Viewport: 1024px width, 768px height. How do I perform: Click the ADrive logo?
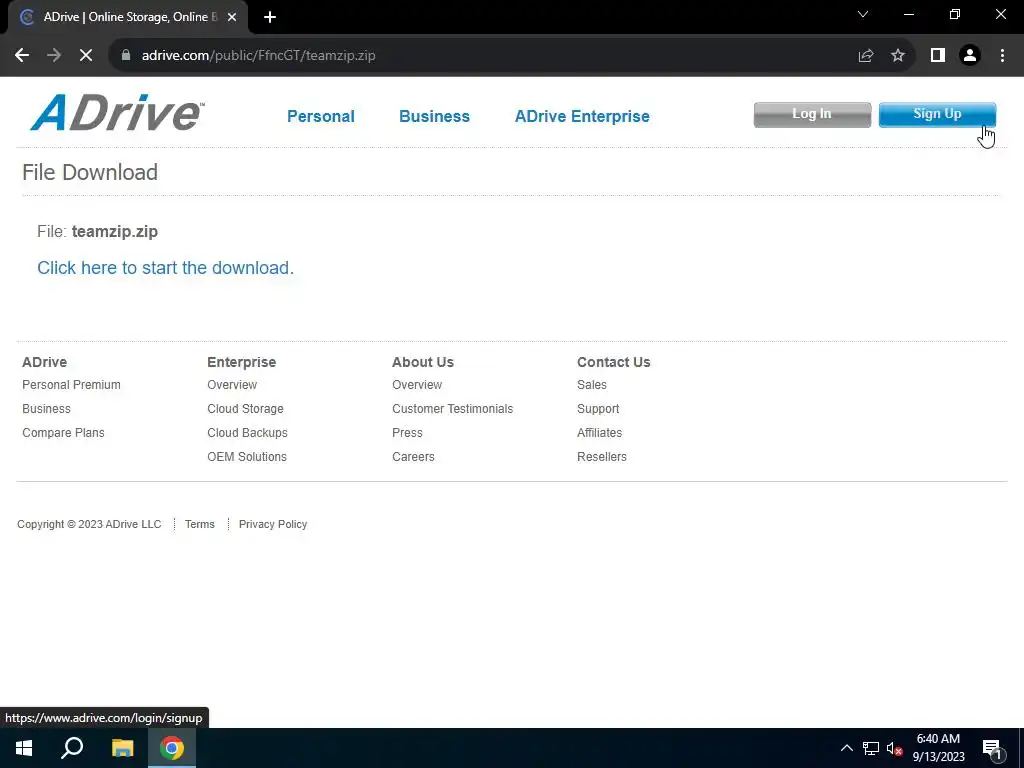pyautogui.click(x=118, y=113)
